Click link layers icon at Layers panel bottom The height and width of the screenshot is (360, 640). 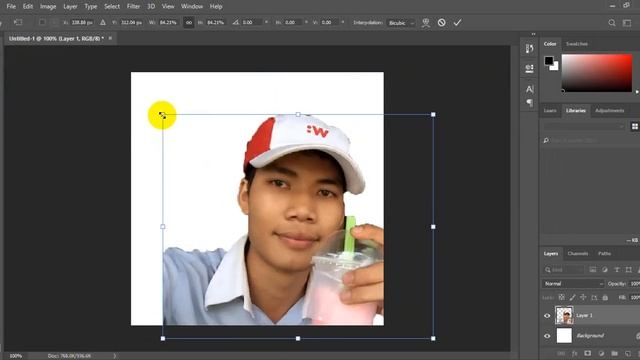coord(561,353)
